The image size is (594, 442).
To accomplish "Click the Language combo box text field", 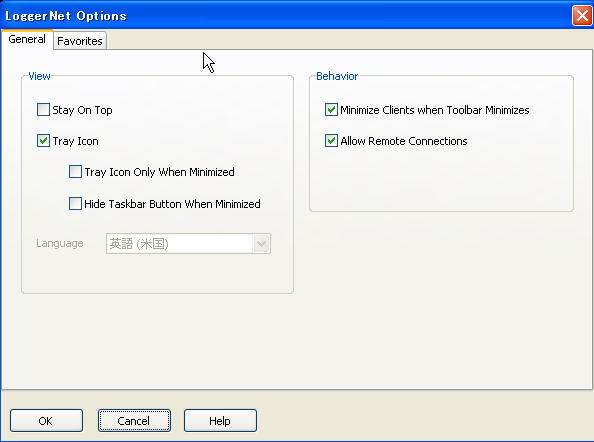I will pos(180,244).
